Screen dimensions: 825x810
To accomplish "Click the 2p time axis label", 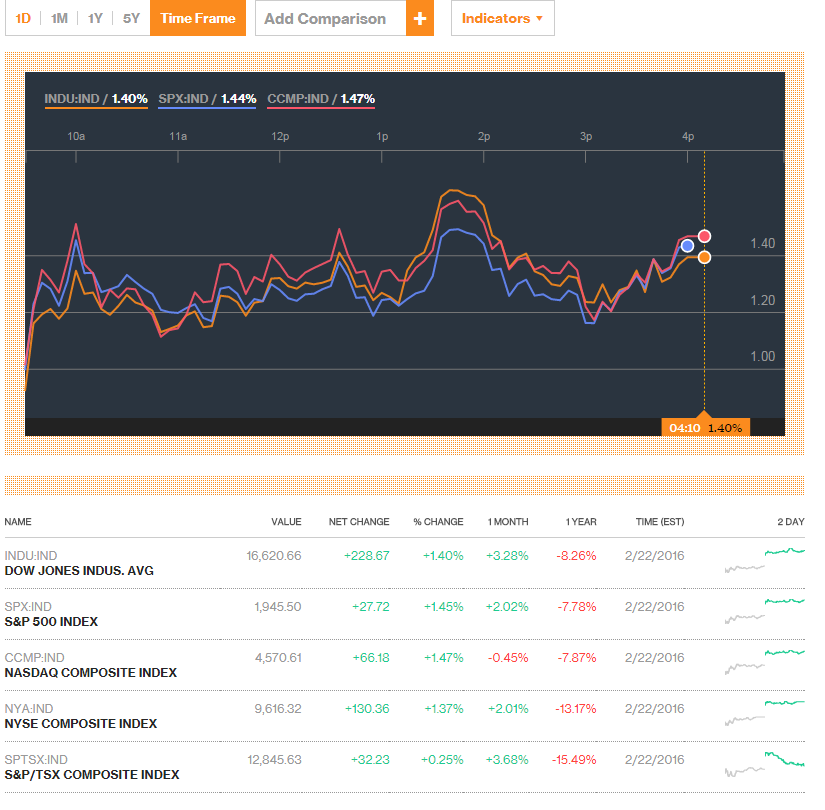I will point(484,137).
